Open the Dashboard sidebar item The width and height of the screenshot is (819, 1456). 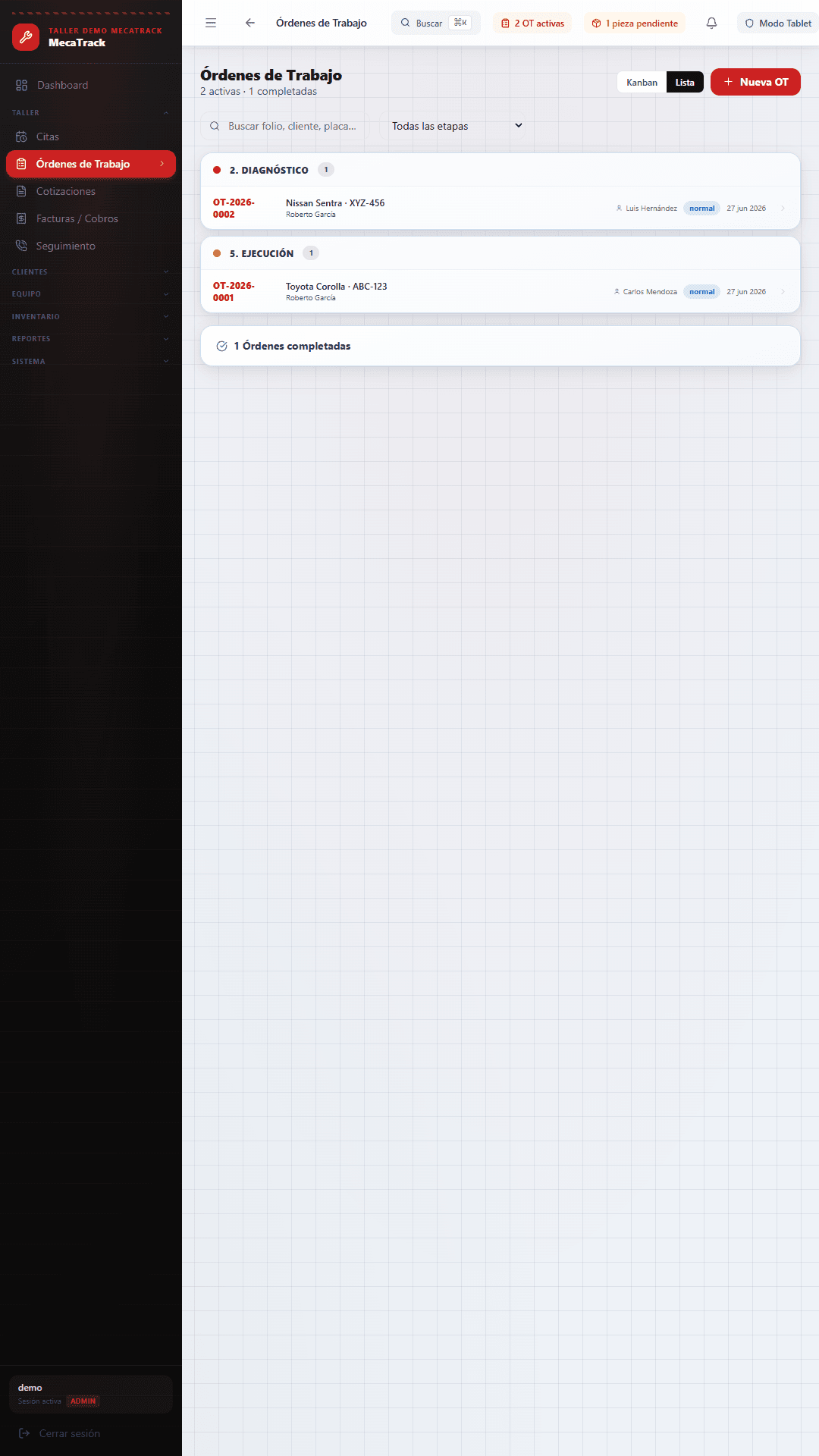click(91, 85)
